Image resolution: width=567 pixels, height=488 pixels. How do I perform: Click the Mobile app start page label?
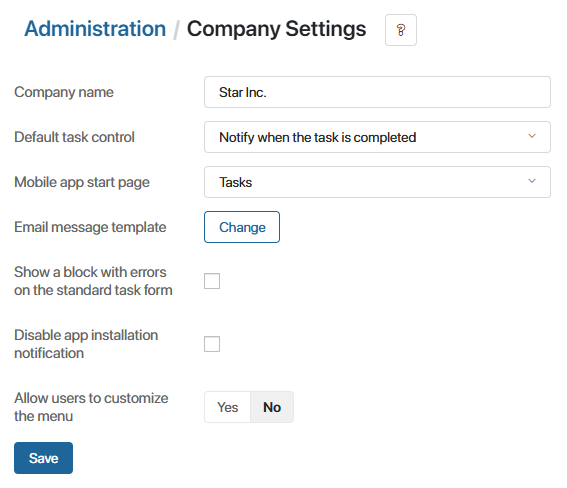pyautogui.click(x=82, y=182)
